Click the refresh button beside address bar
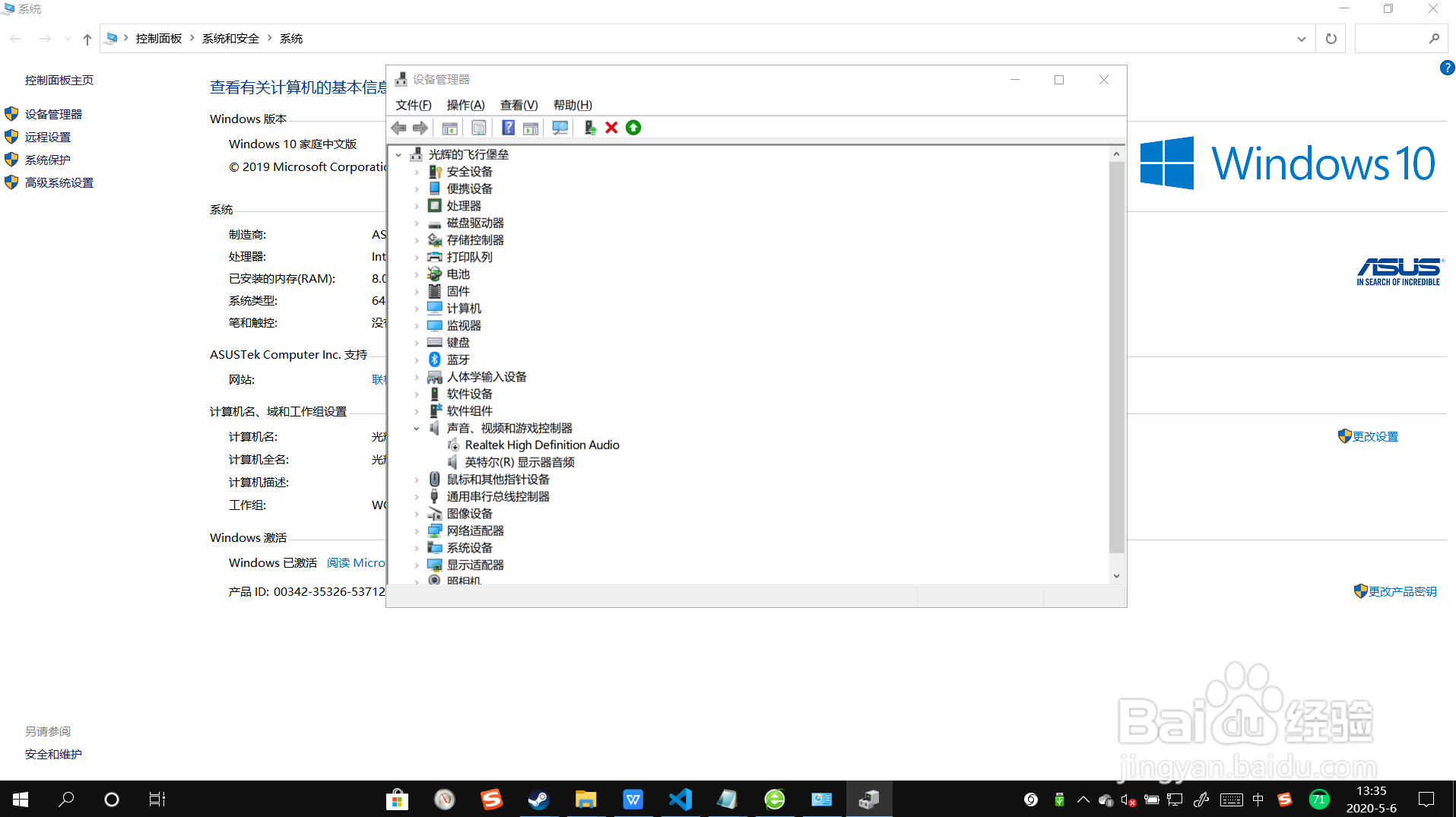The image size is (1456, 817). coord(1331,39)
